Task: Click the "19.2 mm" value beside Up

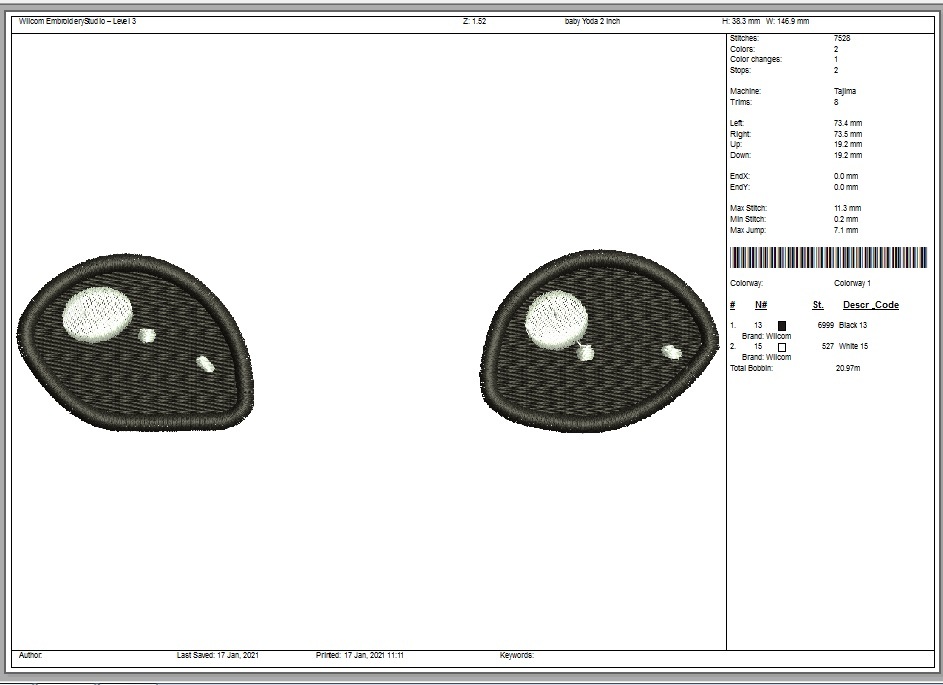Action: 848,144
